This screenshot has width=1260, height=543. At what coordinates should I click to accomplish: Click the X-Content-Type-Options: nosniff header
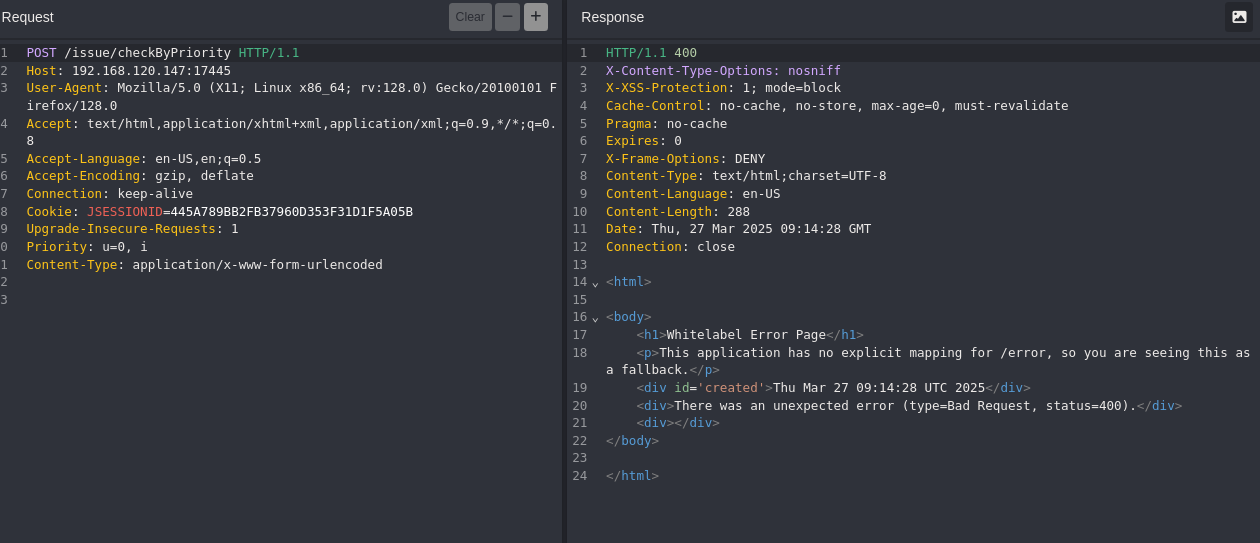tap(723, 71)
